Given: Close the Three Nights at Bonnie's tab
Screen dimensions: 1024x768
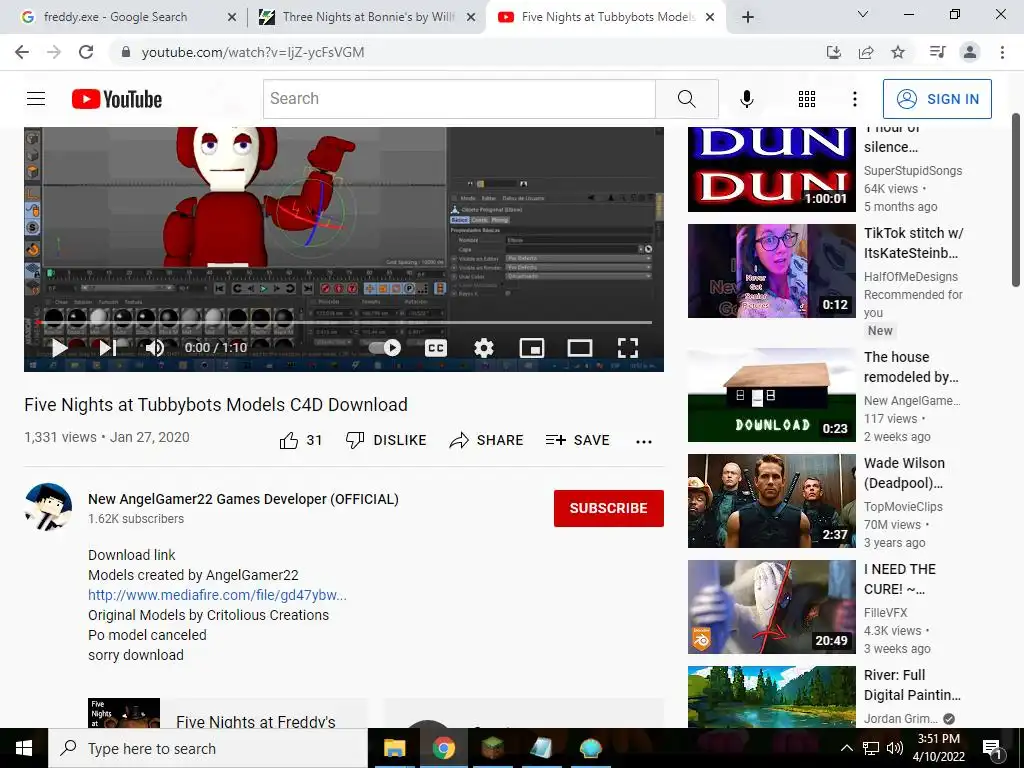Looking at the screenshot, I should [471, 18].
